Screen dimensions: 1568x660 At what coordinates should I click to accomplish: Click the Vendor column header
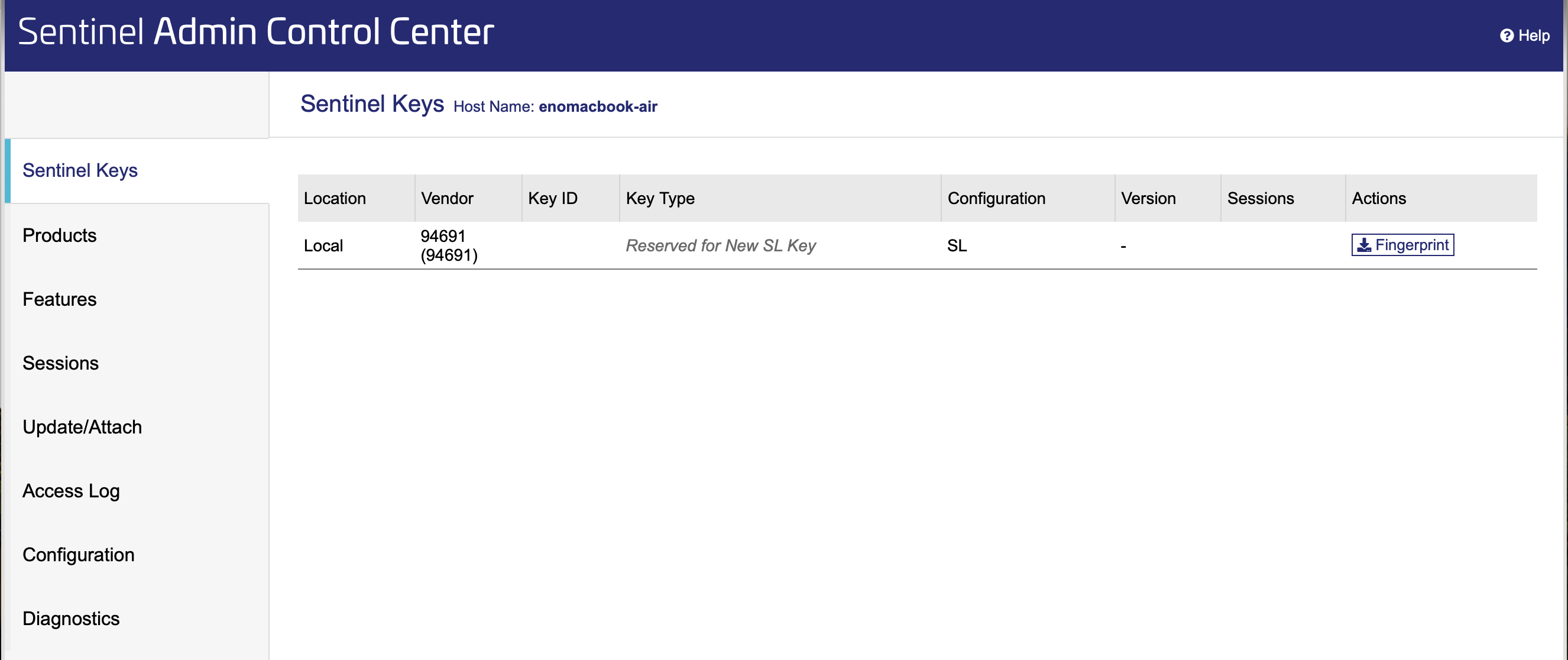(468, 199)
